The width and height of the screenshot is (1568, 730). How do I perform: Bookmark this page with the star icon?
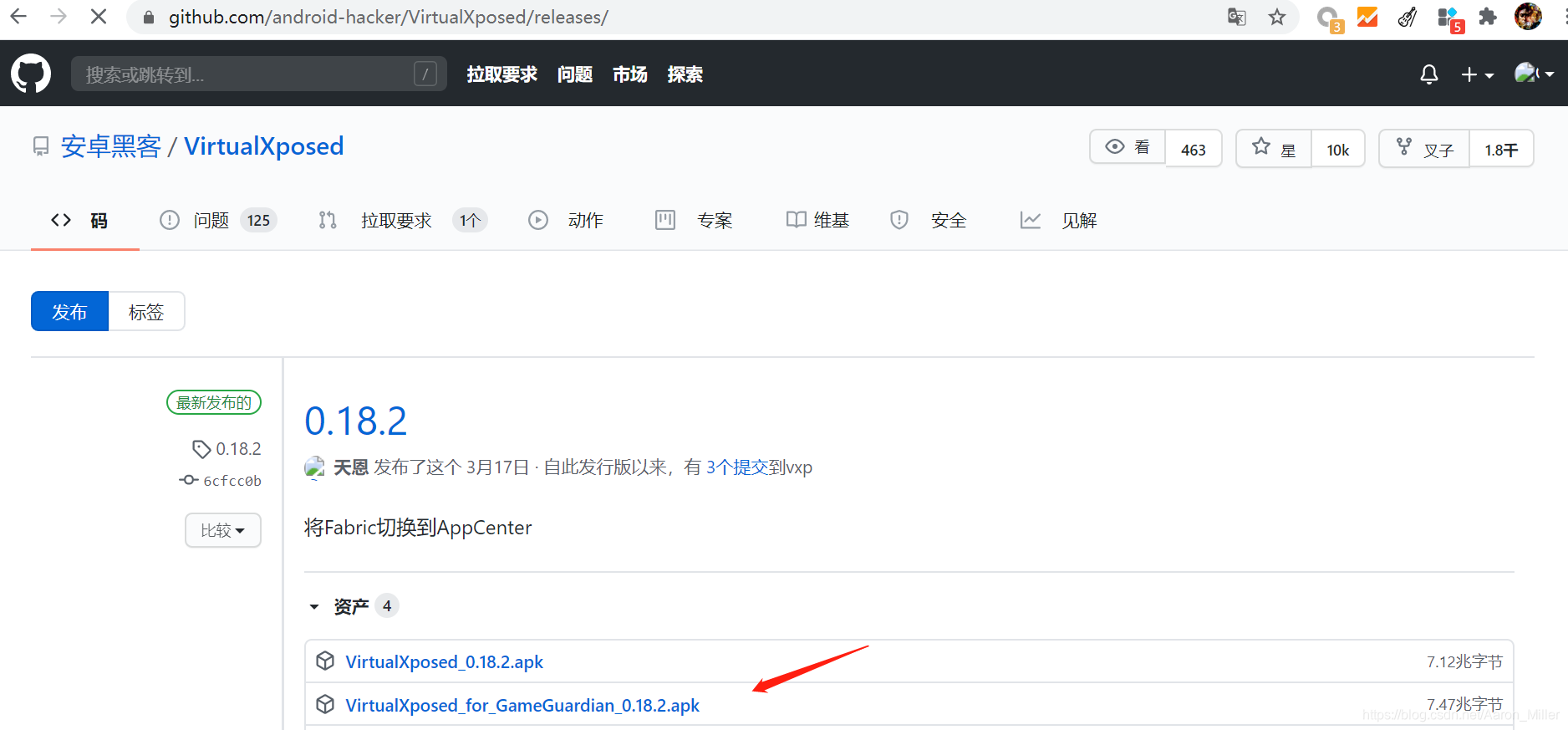1277,17
